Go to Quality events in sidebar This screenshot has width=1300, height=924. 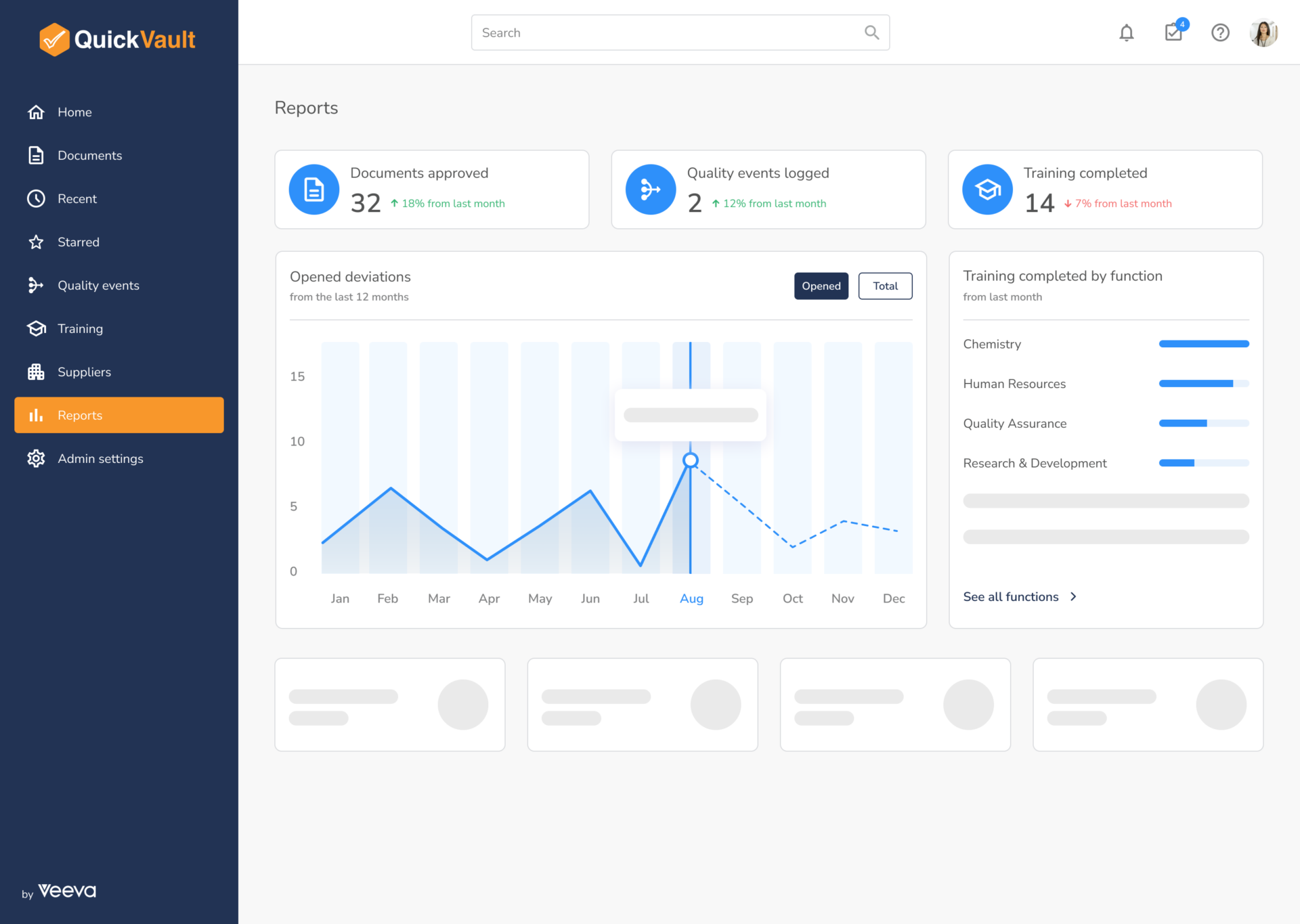98,286
